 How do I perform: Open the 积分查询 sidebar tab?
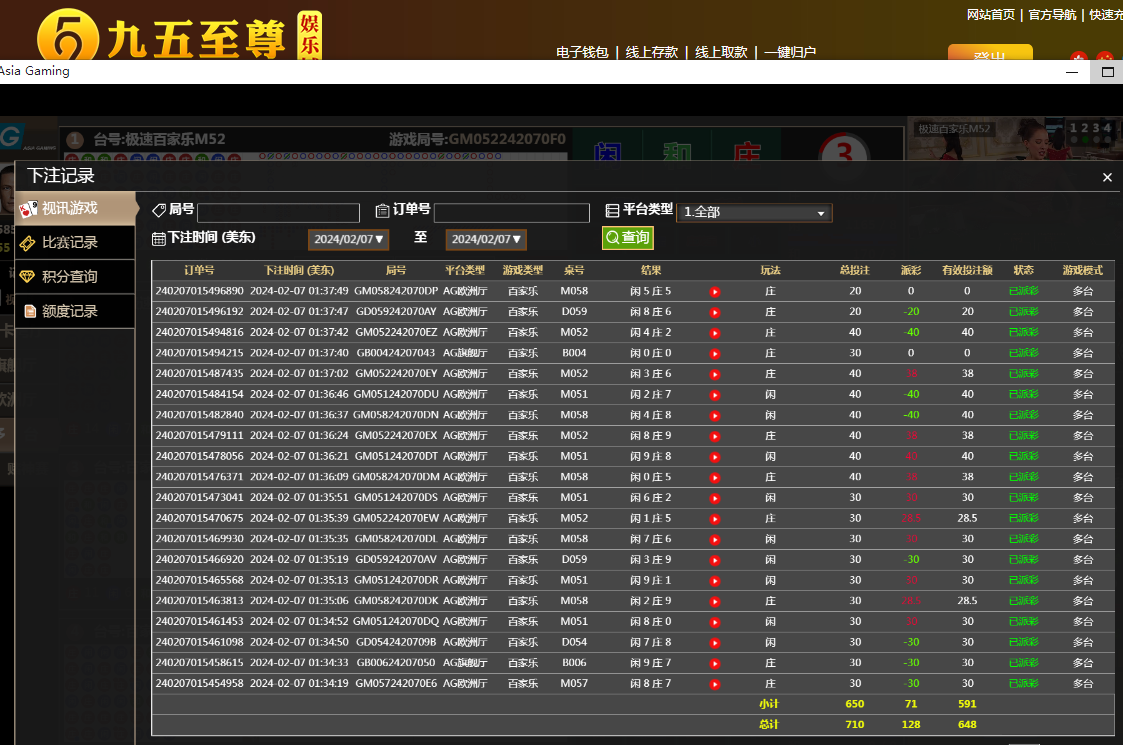click(x=70, y=277)
